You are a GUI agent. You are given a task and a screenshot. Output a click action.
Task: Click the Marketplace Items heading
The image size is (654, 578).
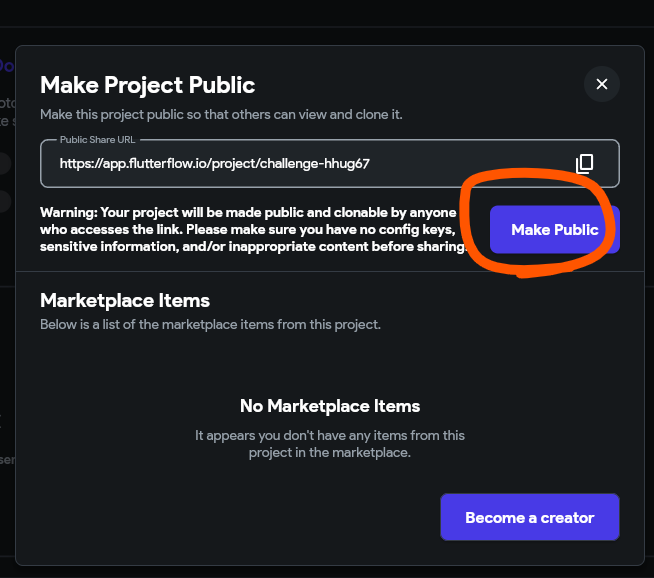click(x=125, y=300)
